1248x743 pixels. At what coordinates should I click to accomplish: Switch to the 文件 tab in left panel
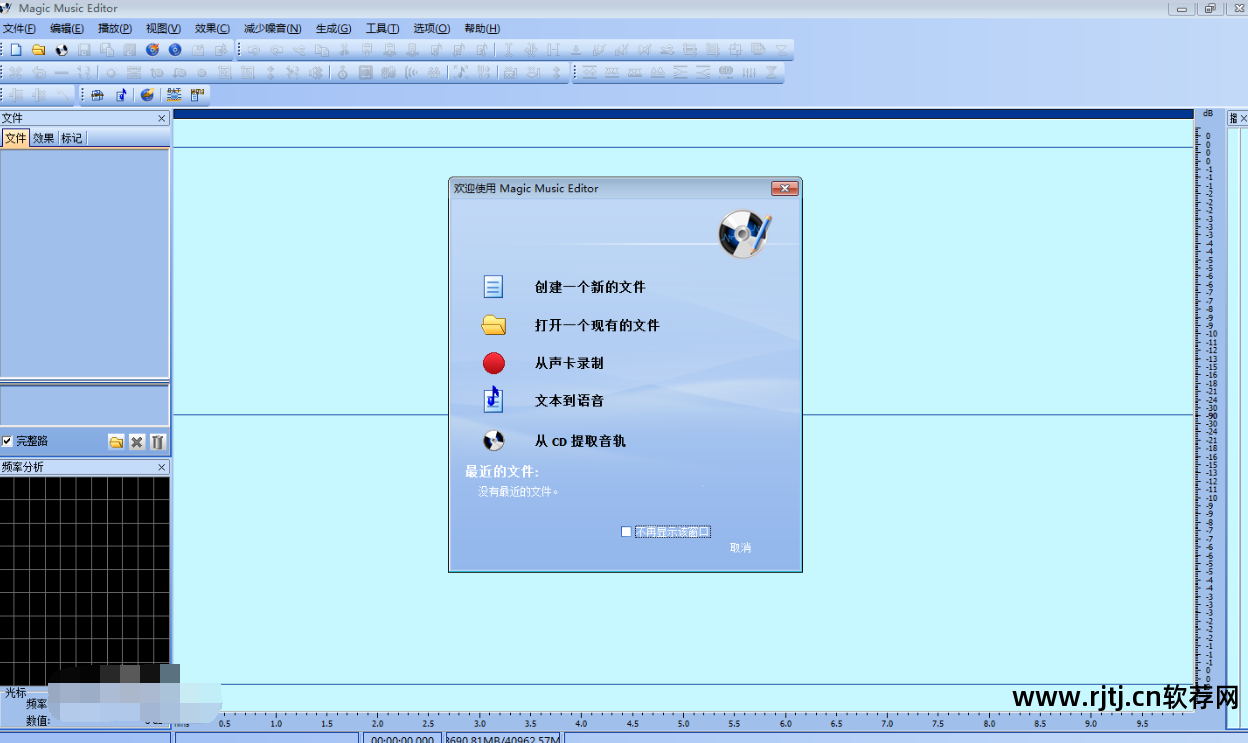point(16,138)
